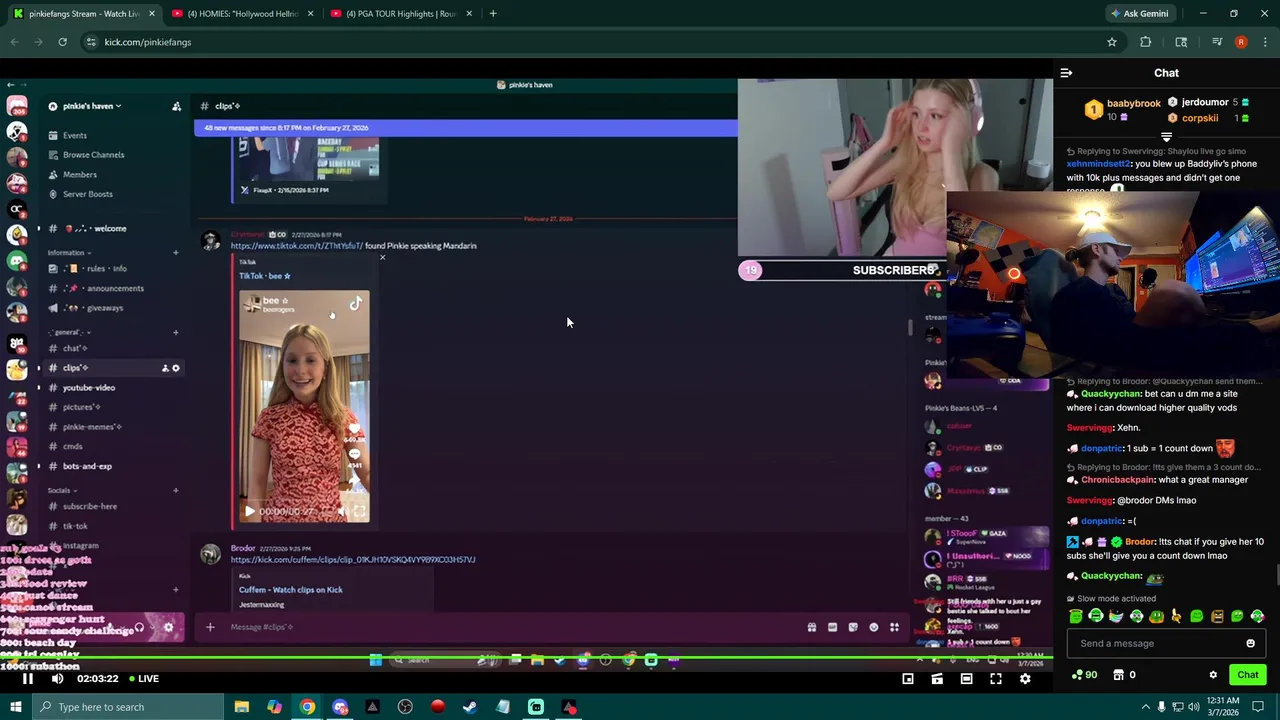
Task: Click the Message #clips input box
Action: click(500, 627)
